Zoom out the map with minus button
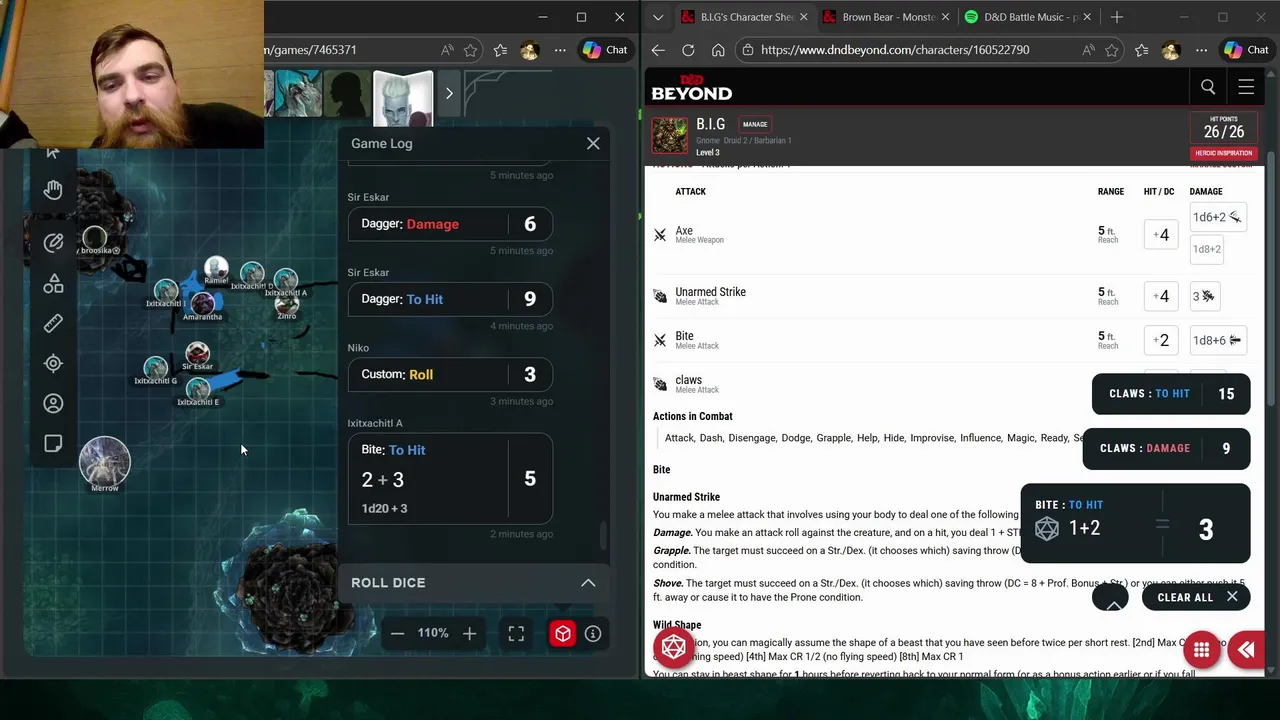This screenshot has width=1280, height=720. pyautogui.click(x=397, y=633)
